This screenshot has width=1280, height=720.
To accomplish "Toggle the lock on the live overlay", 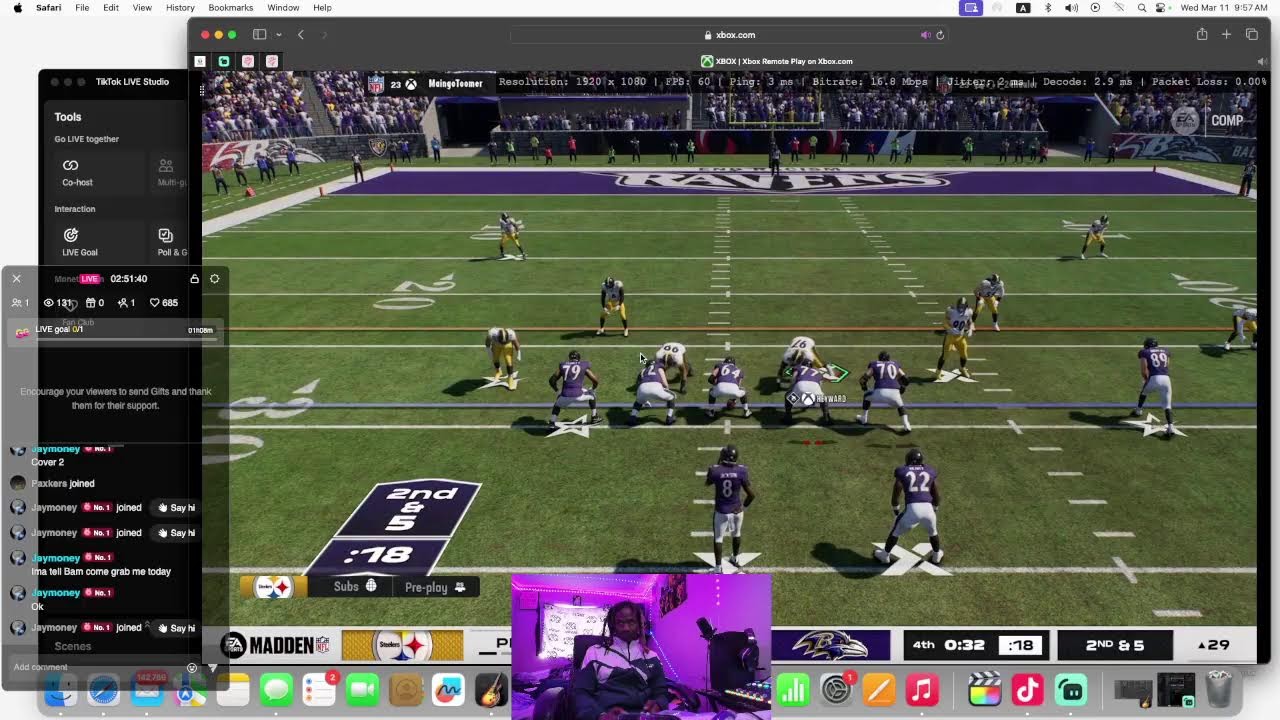I will tap(194, 279).
